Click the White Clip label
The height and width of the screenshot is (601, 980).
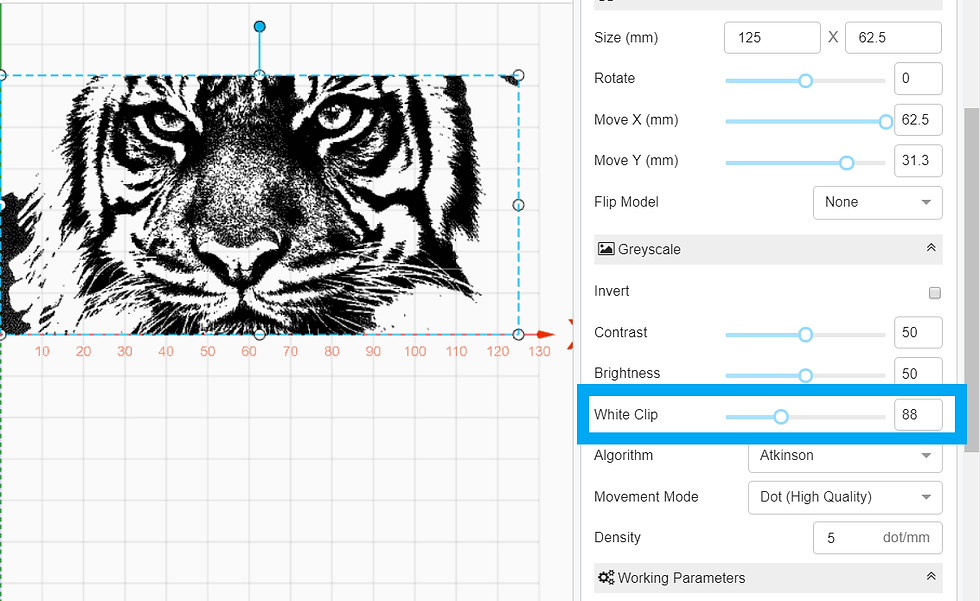(626, 415)
